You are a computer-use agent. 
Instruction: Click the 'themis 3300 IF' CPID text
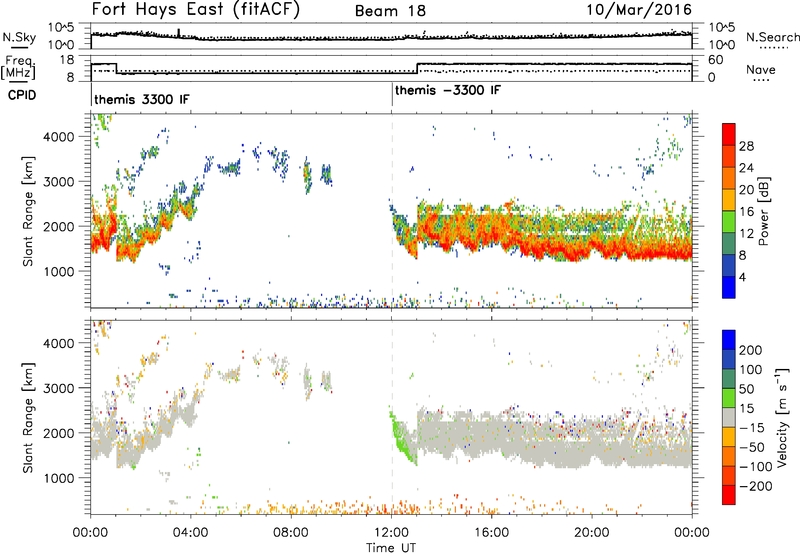coord(142,99)
